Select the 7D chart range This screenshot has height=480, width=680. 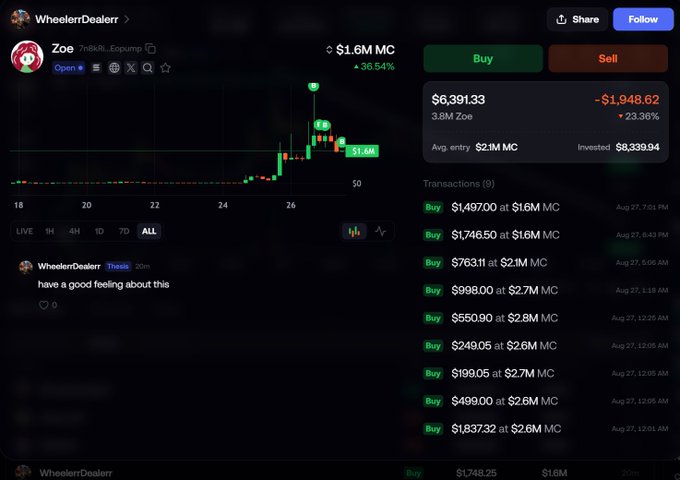(x=124, y=231)
